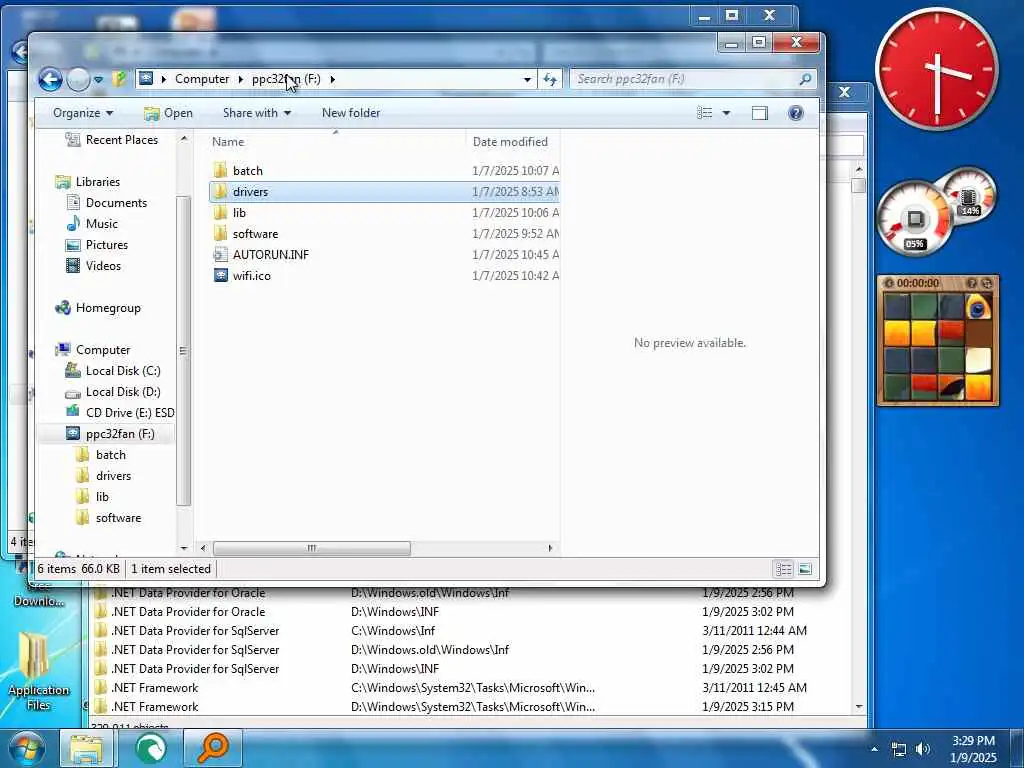Viewport: 1024px width, 768px height.
Task: Select the lib folder in file list
Action: coord(239,213)
